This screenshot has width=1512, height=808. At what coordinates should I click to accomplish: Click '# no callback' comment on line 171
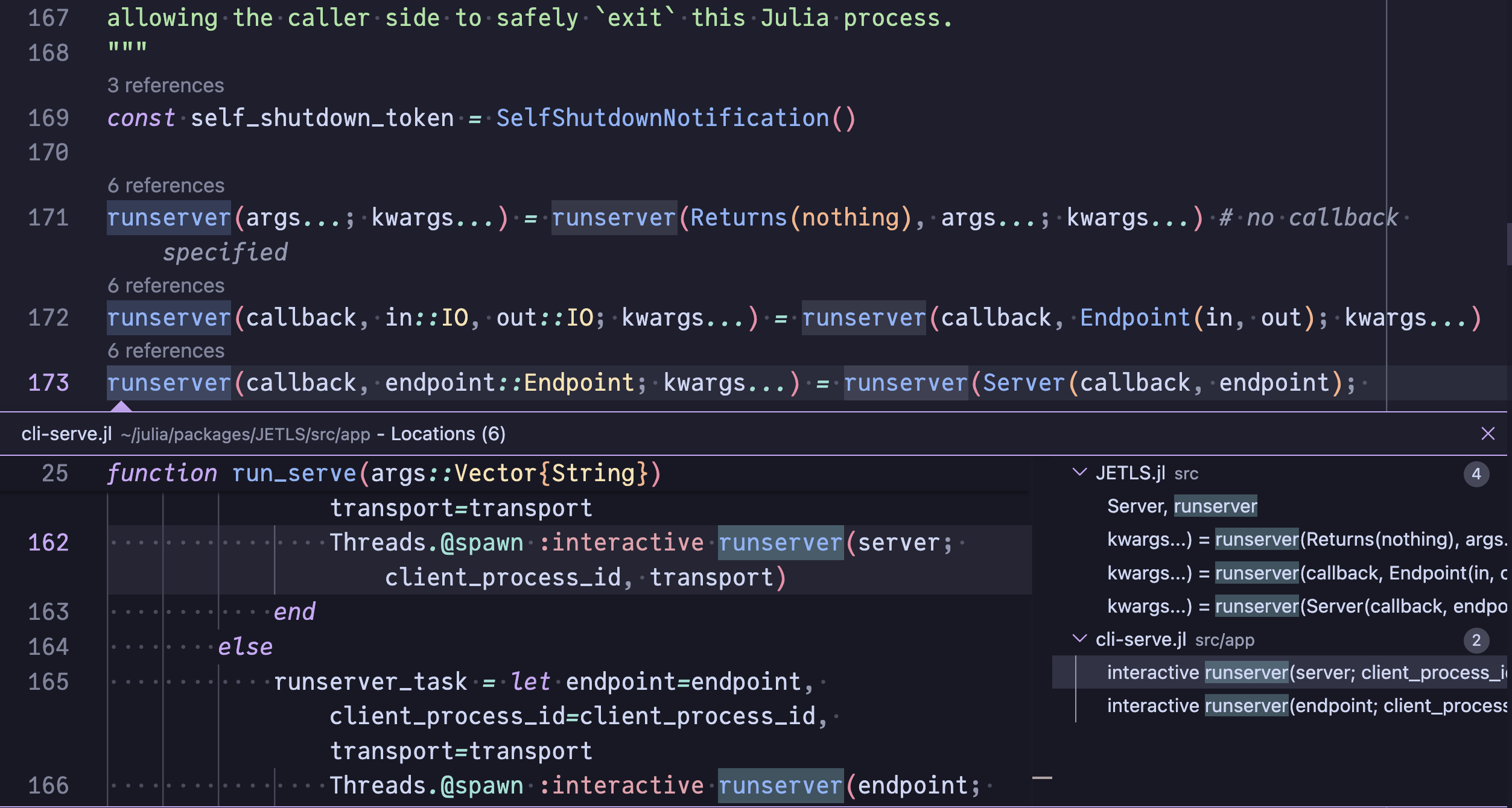(x=1309, y=218)
